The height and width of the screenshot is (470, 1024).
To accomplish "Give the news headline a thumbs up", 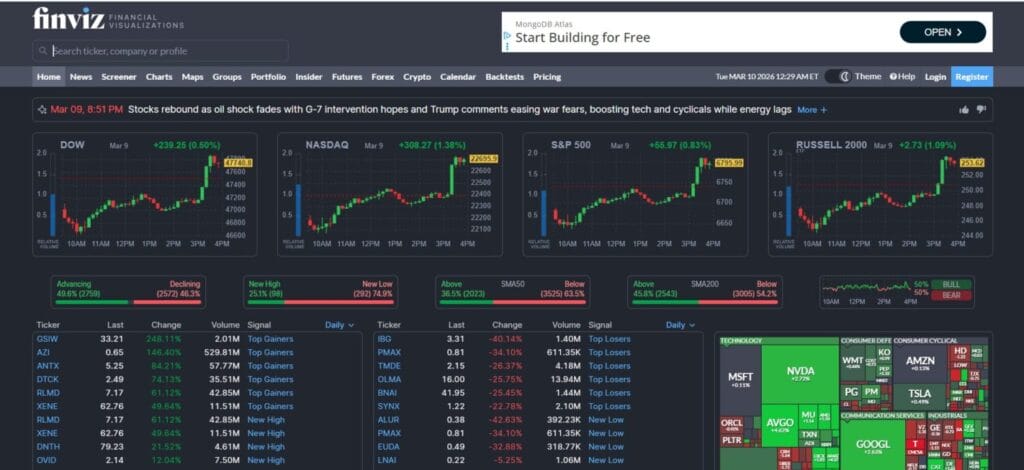I will 964,110.
